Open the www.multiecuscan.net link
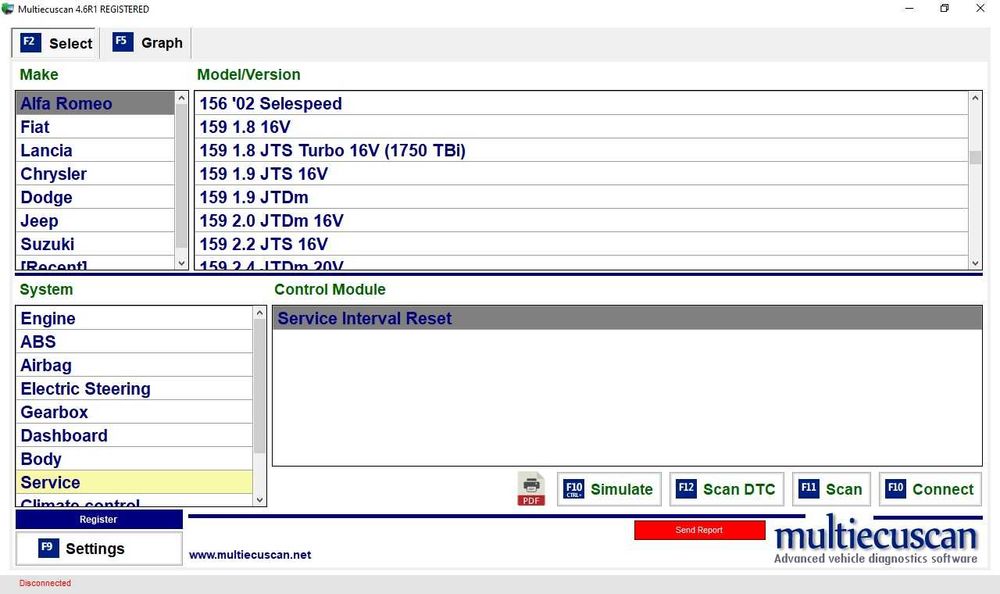Screen dimensions: 1000x594 pos(250,555)
